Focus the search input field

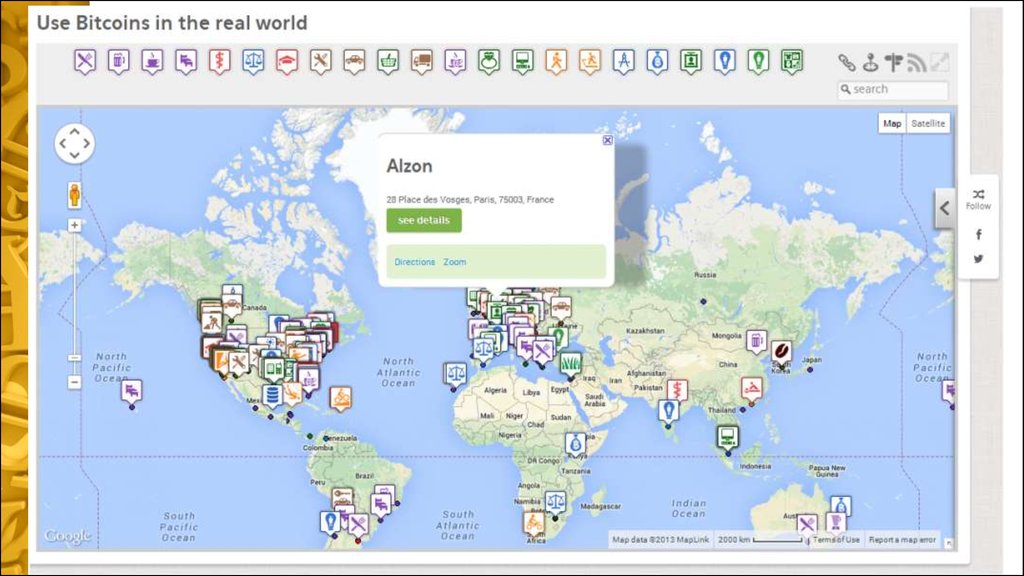(x=893, y=89)
